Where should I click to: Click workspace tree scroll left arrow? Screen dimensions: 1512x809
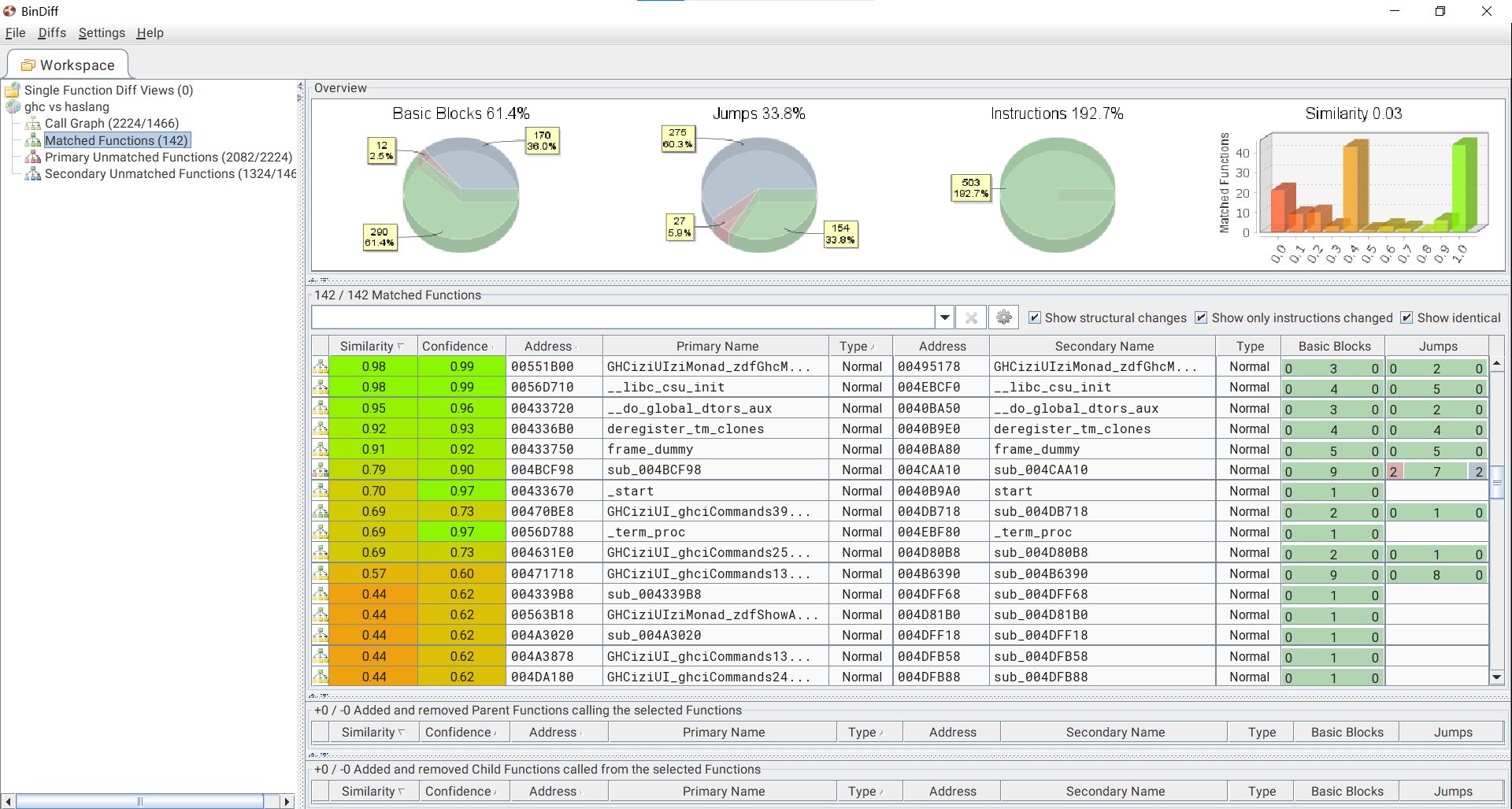click(8, 801)
